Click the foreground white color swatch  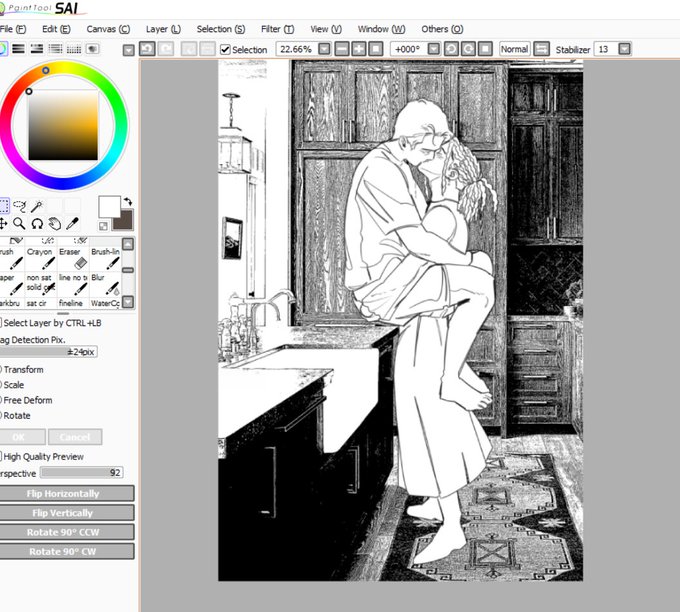point(109,206)
